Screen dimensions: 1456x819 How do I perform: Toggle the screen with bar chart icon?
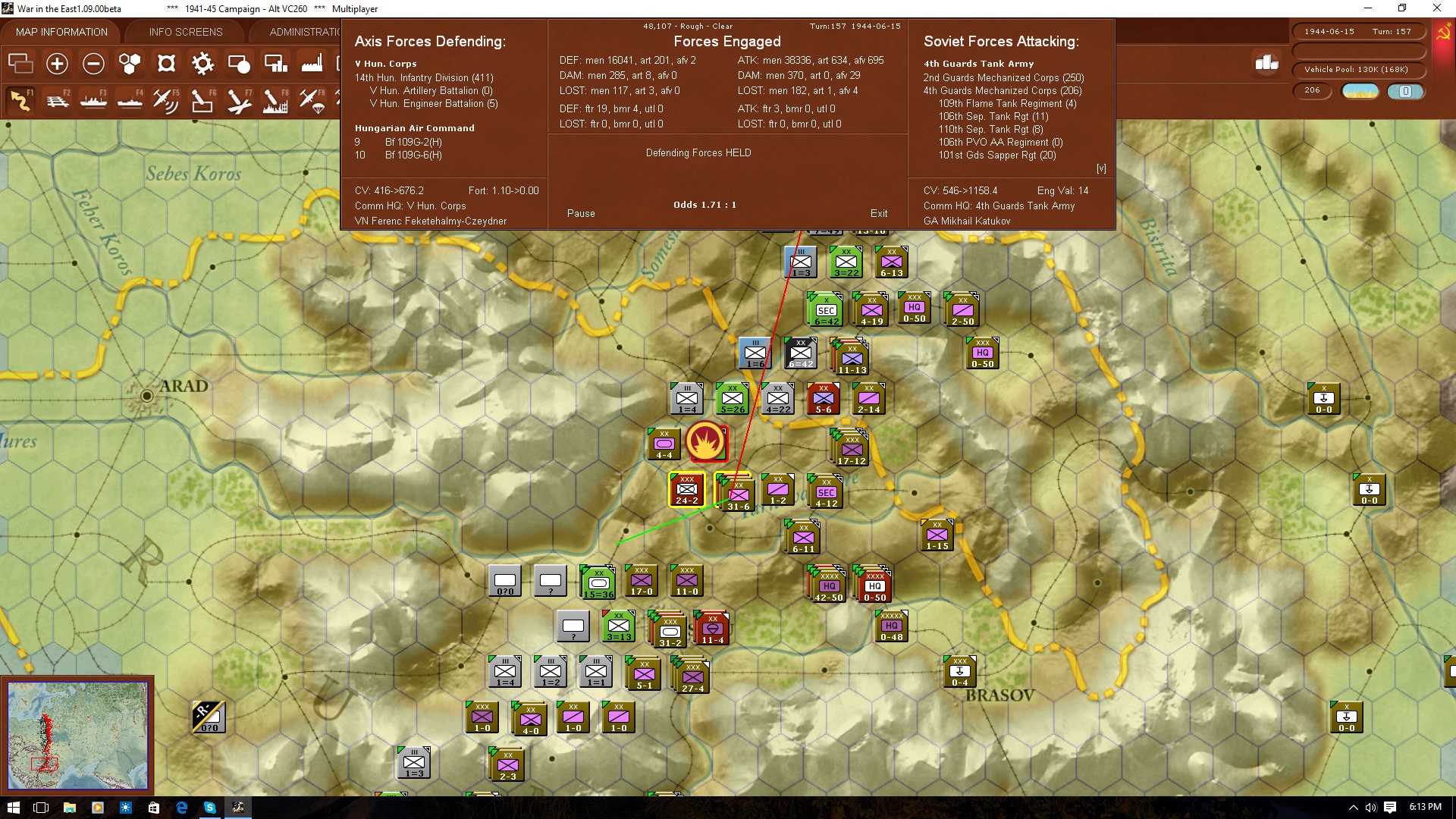(x=275, y=64)
